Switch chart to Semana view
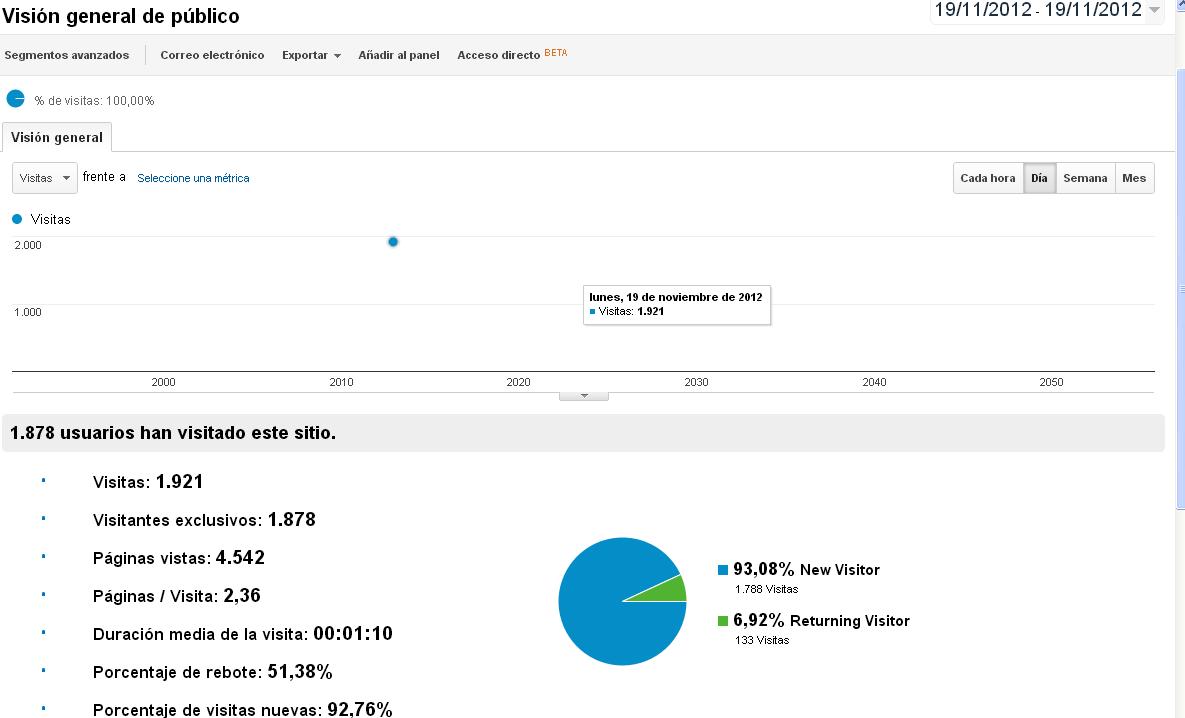 point(1085,178)
